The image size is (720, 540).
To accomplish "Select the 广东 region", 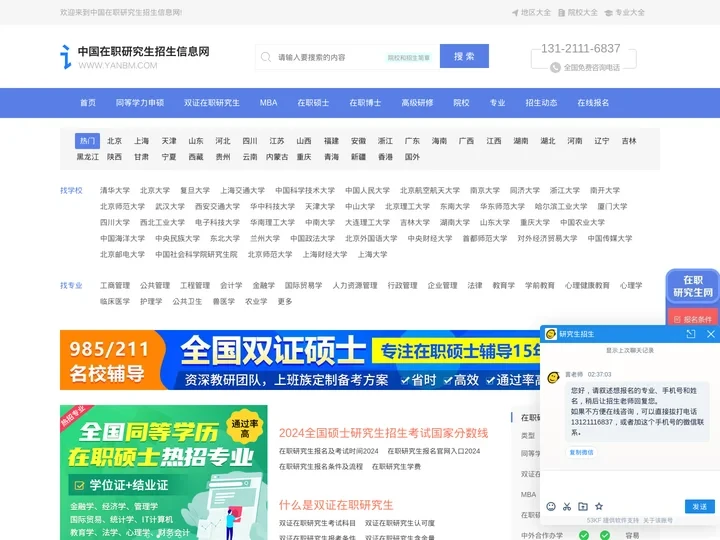I will point(412,141).
